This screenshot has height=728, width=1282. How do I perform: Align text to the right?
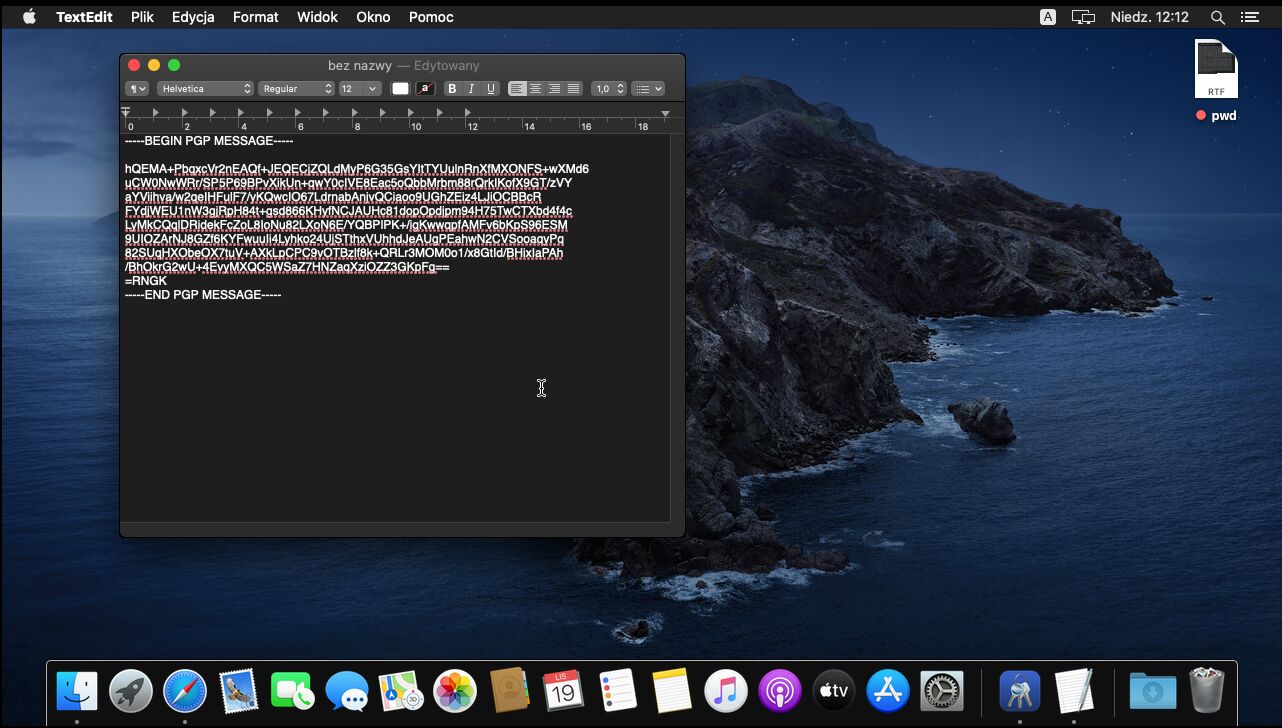555,89
